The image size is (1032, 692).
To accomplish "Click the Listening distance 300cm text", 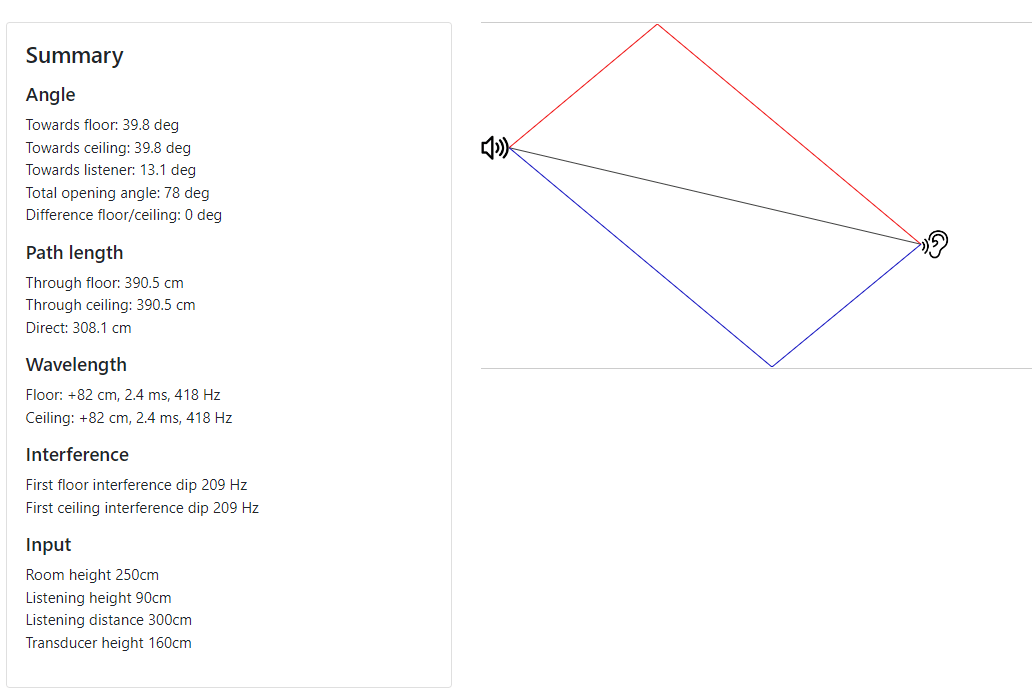I will (109, 620).
